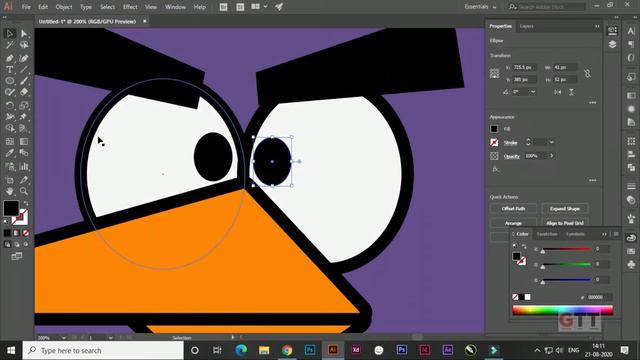Expand the Opacity value arrow

point(552,156)
